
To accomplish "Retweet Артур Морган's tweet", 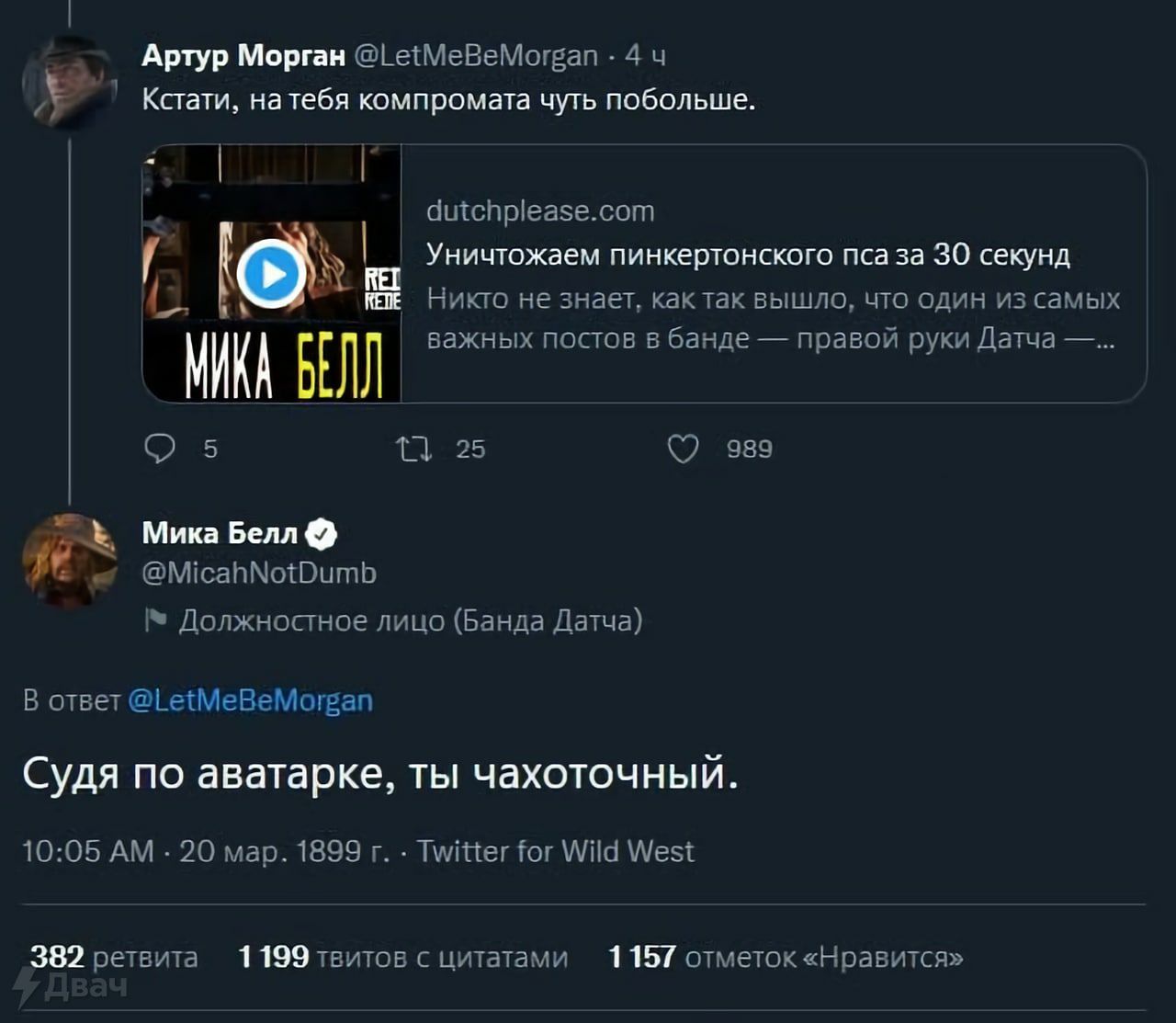I will tap(413, 449).
